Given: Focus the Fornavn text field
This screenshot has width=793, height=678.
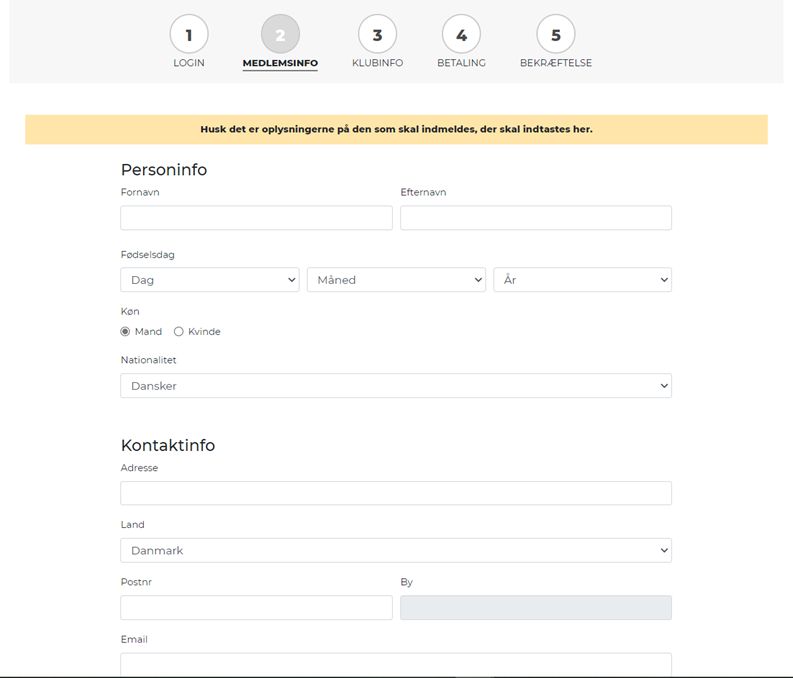Looking at the screenshot, I should point(256,218).
